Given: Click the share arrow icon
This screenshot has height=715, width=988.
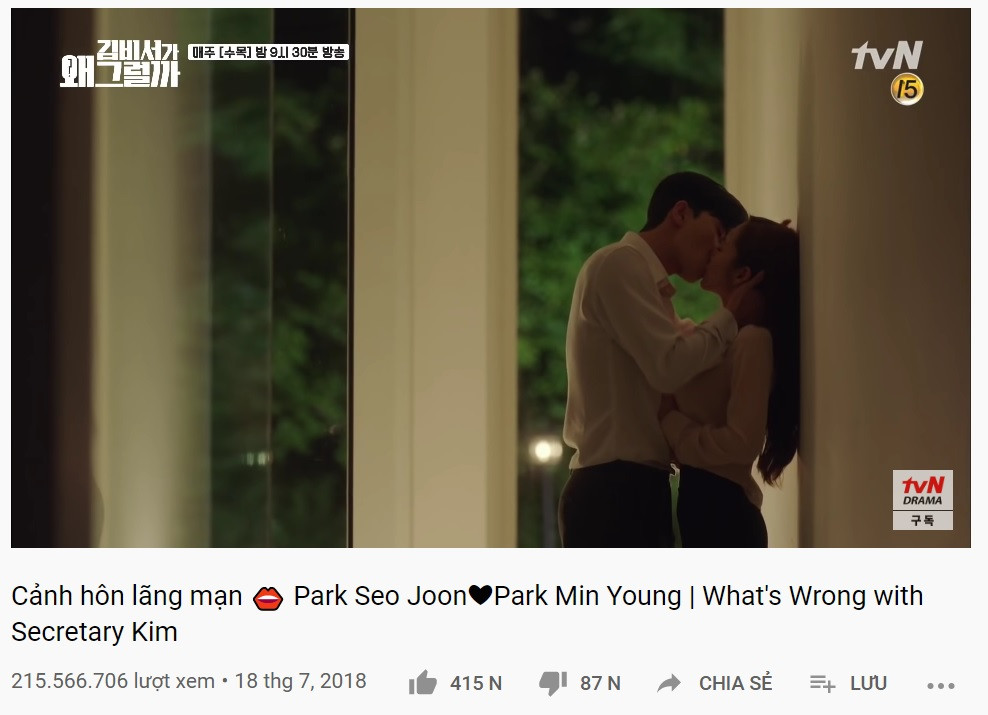Looking at the screenshot, I should pos(669,683).
